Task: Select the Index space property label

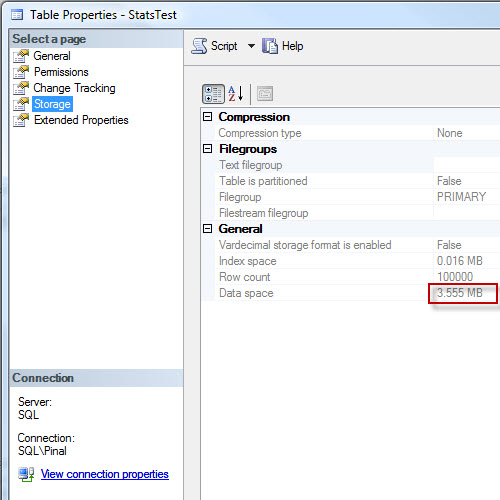Action: pyautogui.click(x=248, y=261)
